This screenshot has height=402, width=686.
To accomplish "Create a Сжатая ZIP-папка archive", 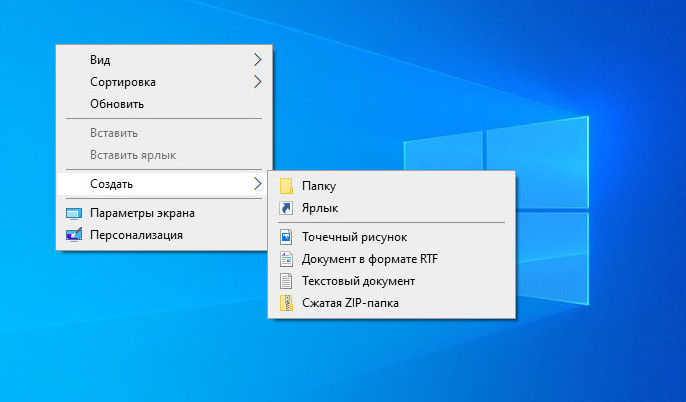I will (x=392, y=303).
